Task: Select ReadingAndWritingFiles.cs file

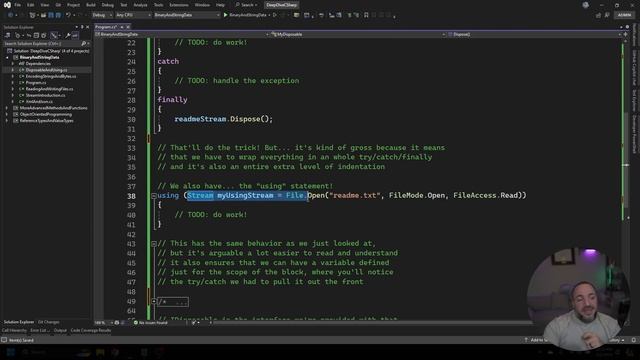Action: point(49,89)
